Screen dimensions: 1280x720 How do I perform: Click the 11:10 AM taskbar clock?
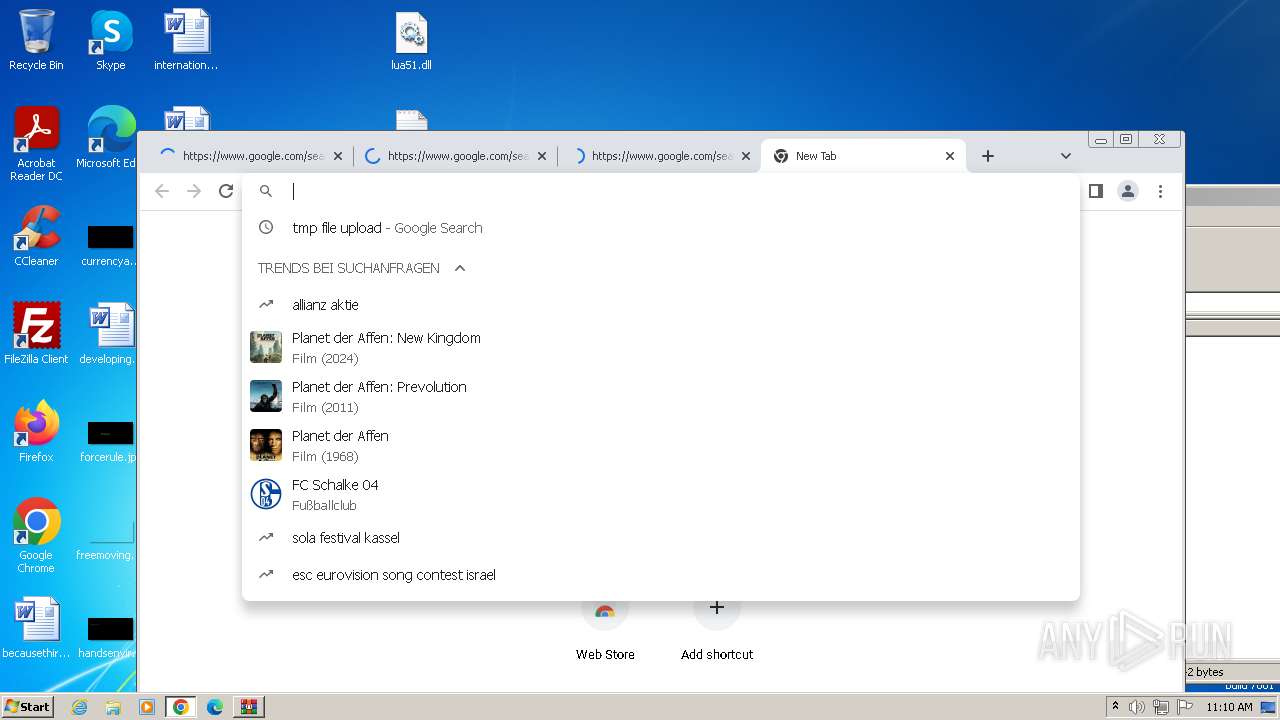(x=1229, y=707)
